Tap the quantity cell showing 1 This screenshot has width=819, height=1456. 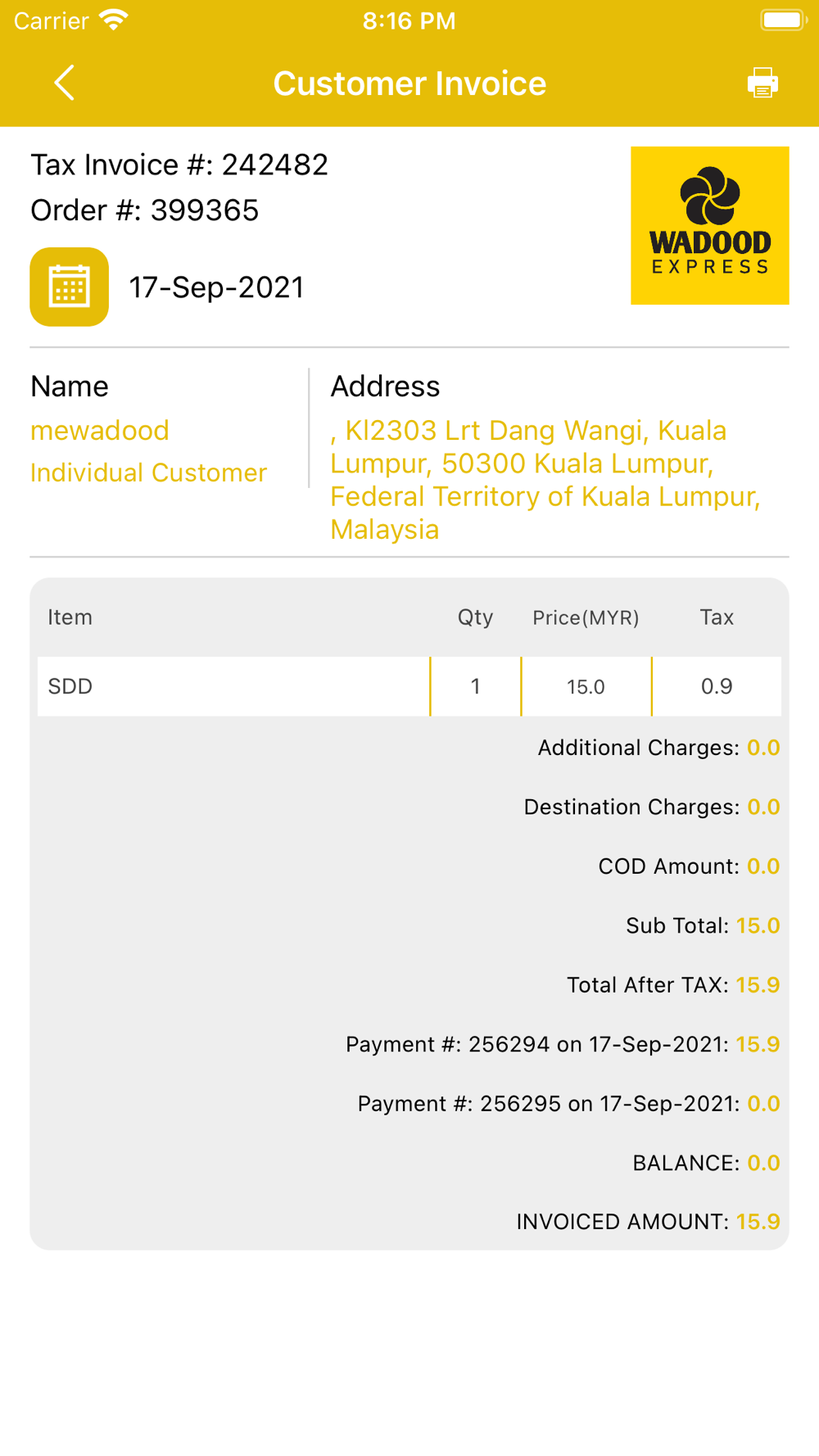[475, 686]
